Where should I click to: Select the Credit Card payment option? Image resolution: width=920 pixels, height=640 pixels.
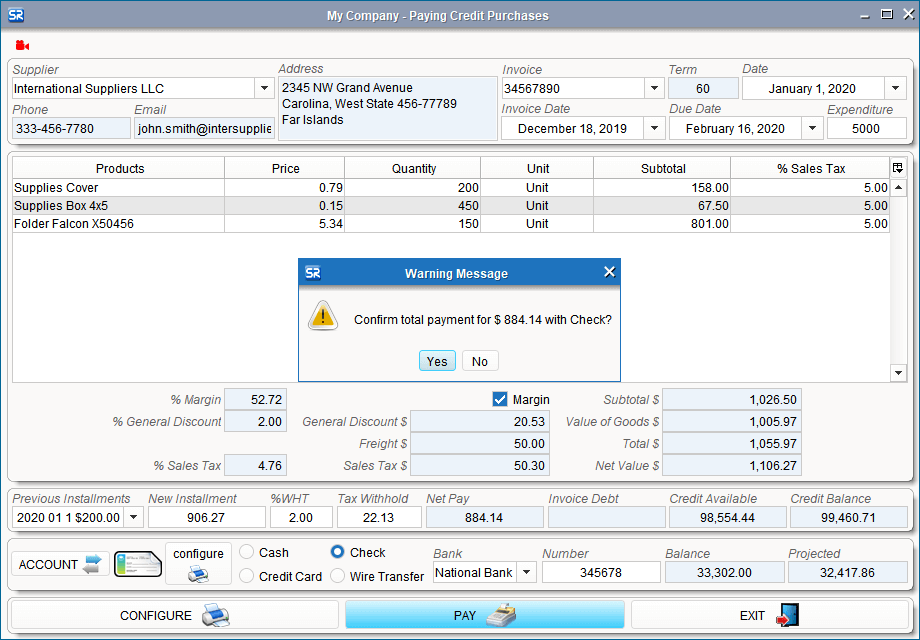(247, 576)
